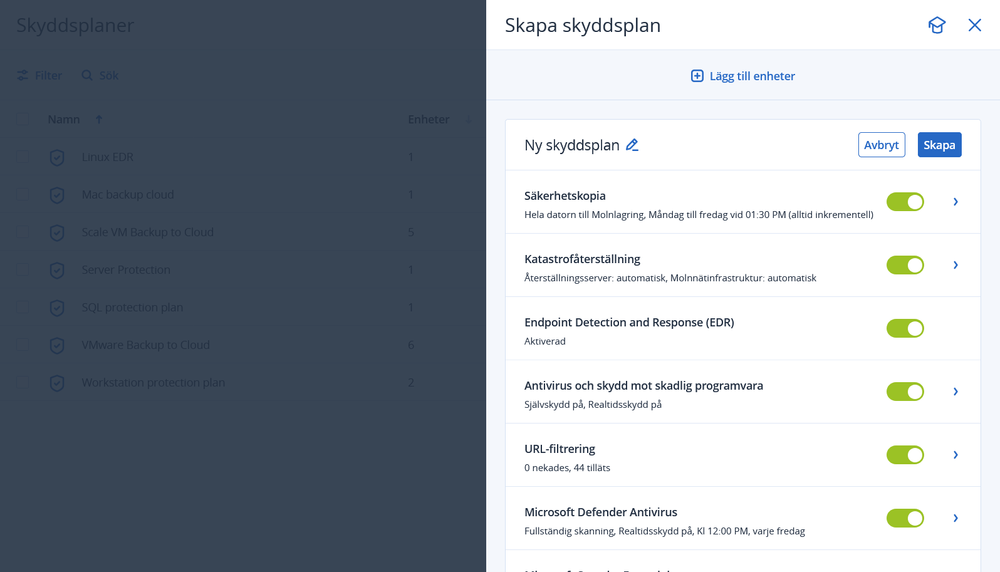Click the Filter sliders icon
This screenshot has height=572, width=1000.
22,75
